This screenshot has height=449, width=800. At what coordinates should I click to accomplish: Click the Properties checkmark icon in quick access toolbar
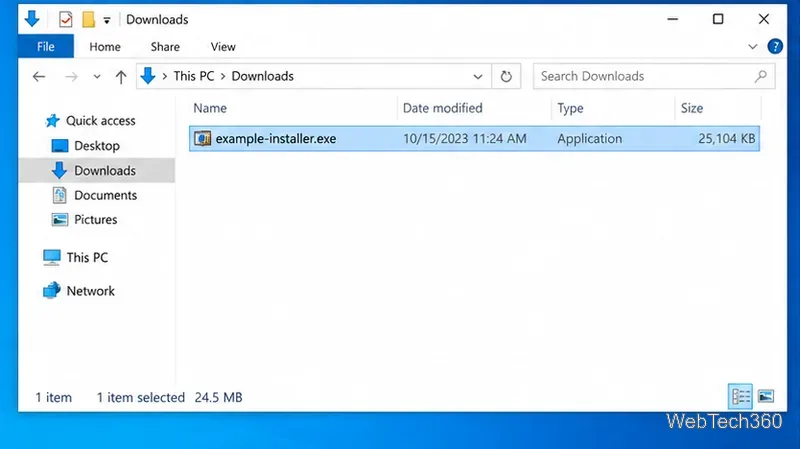[65, 19]
